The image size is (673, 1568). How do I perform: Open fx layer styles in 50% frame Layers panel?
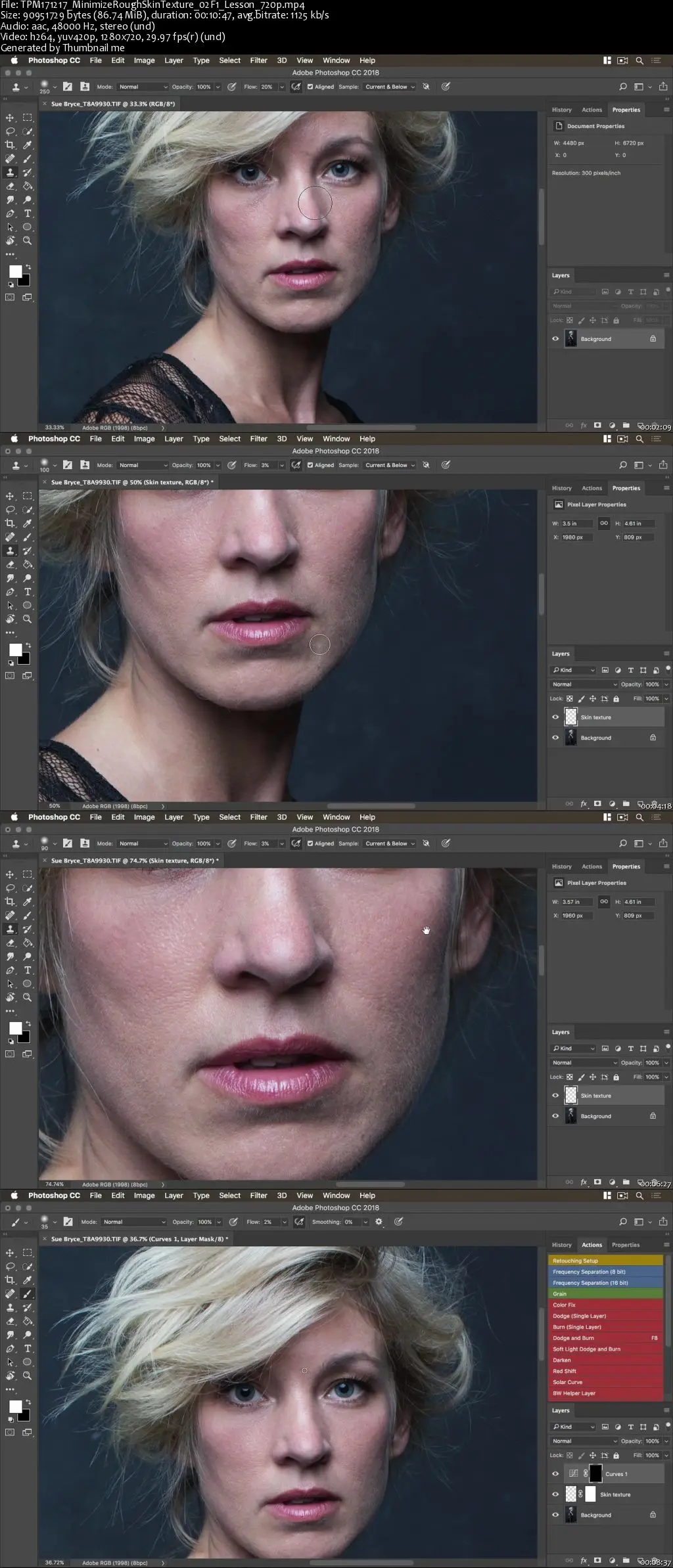[584, 803]
